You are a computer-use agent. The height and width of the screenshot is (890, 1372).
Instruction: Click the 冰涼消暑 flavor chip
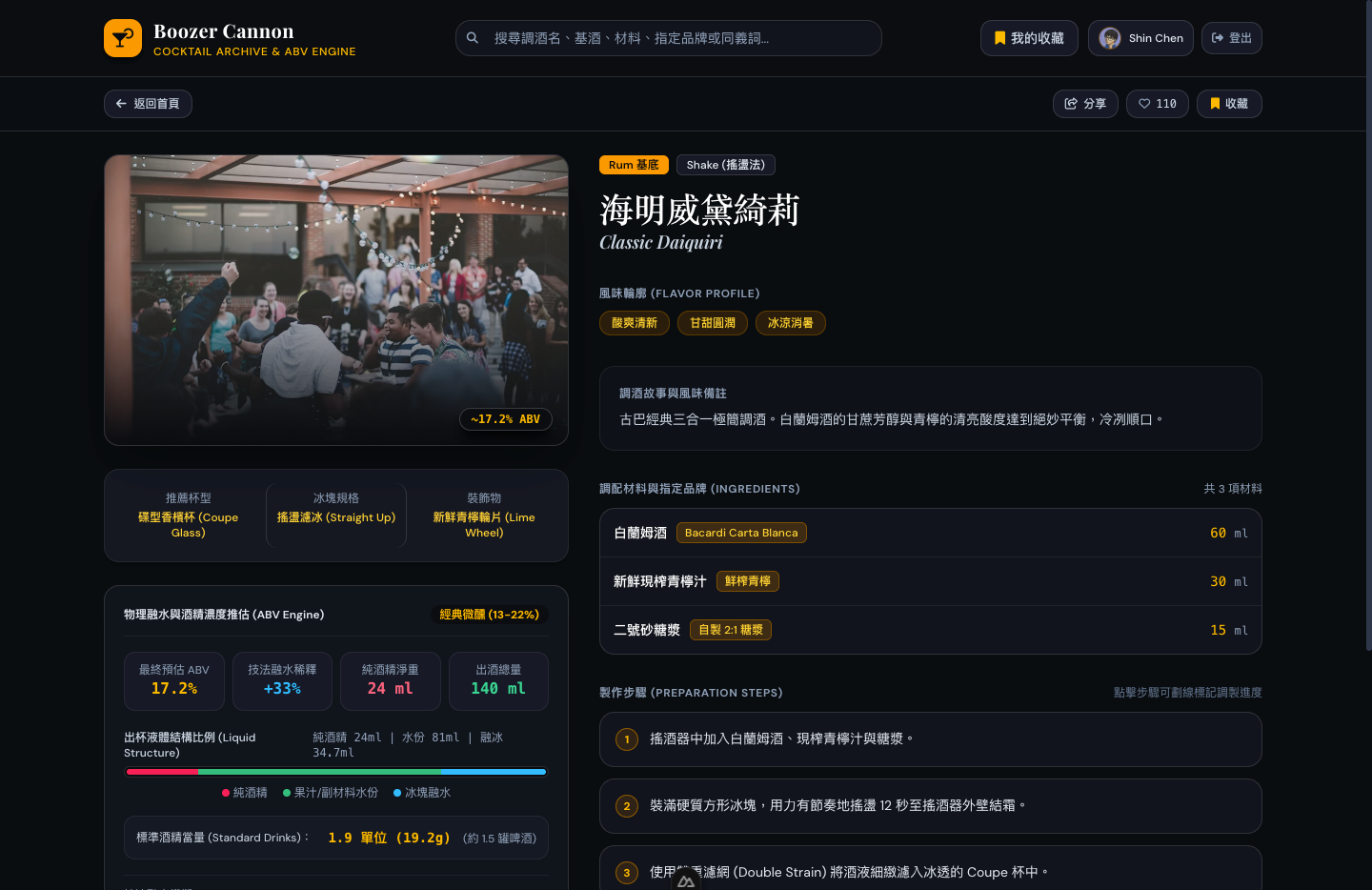click(x=791, y=323)
